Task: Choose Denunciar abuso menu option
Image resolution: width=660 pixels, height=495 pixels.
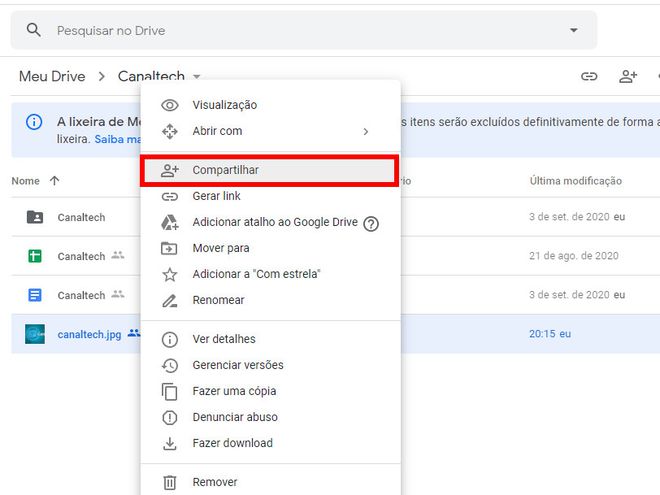Action: tap(270, 417)
